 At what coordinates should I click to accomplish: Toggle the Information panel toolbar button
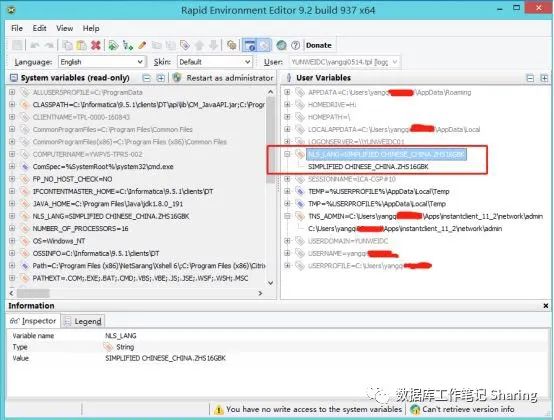coord(250,45)
